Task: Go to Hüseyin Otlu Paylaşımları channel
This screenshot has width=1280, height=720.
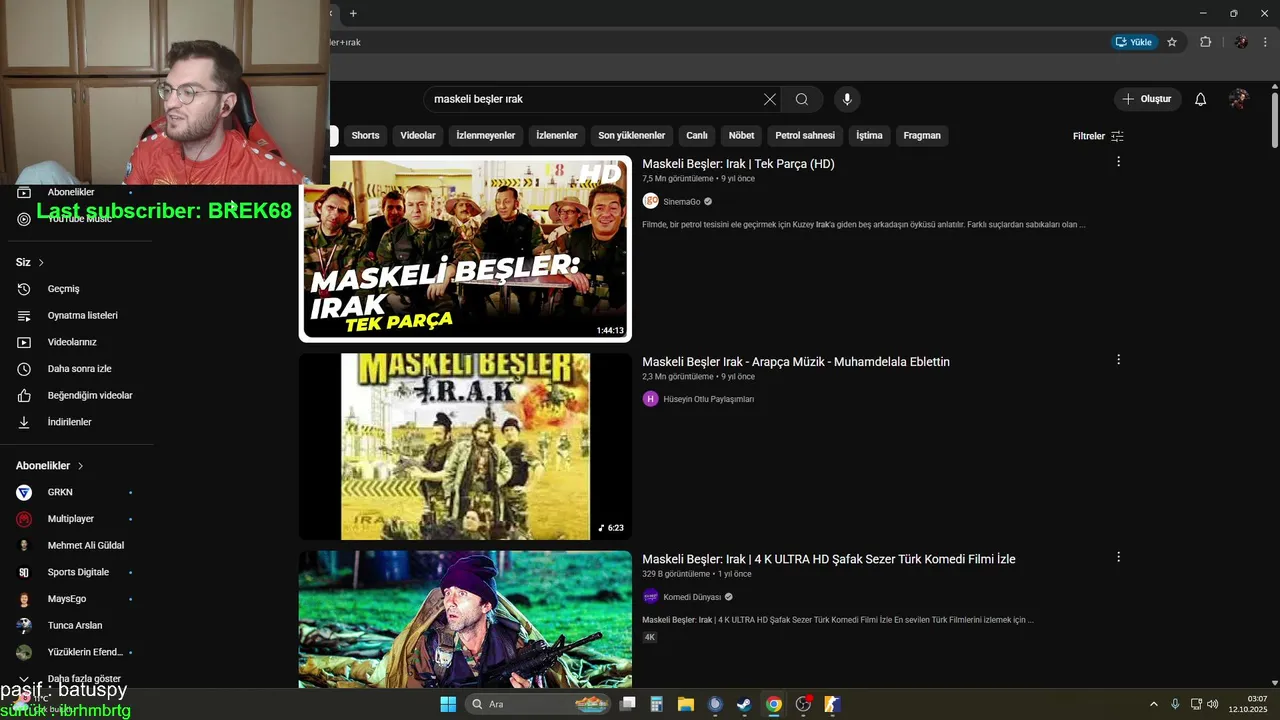Action: coord(709,399)
